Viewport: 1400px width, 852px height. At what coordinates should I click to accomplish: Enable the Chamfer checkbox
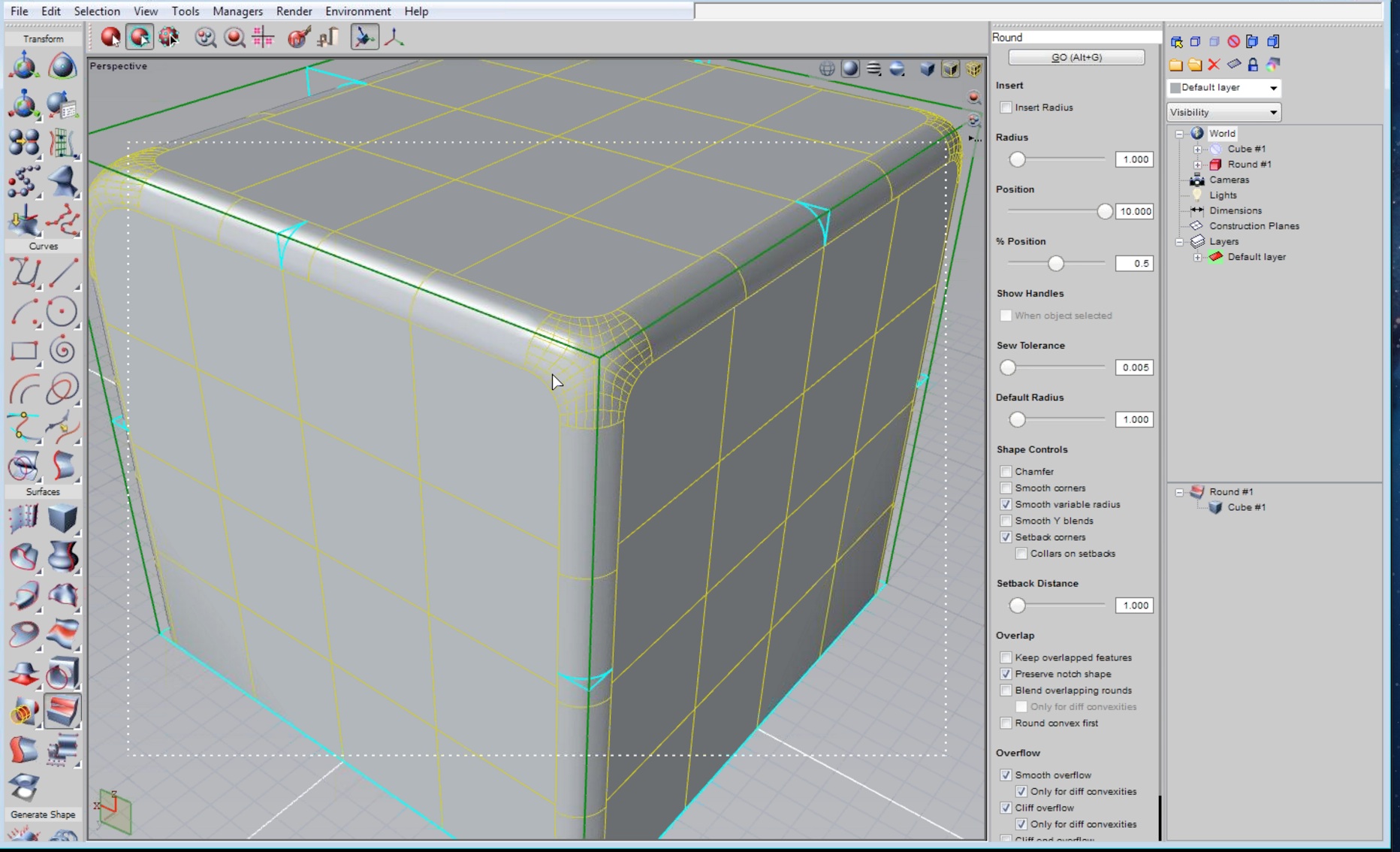(1006, 471)
